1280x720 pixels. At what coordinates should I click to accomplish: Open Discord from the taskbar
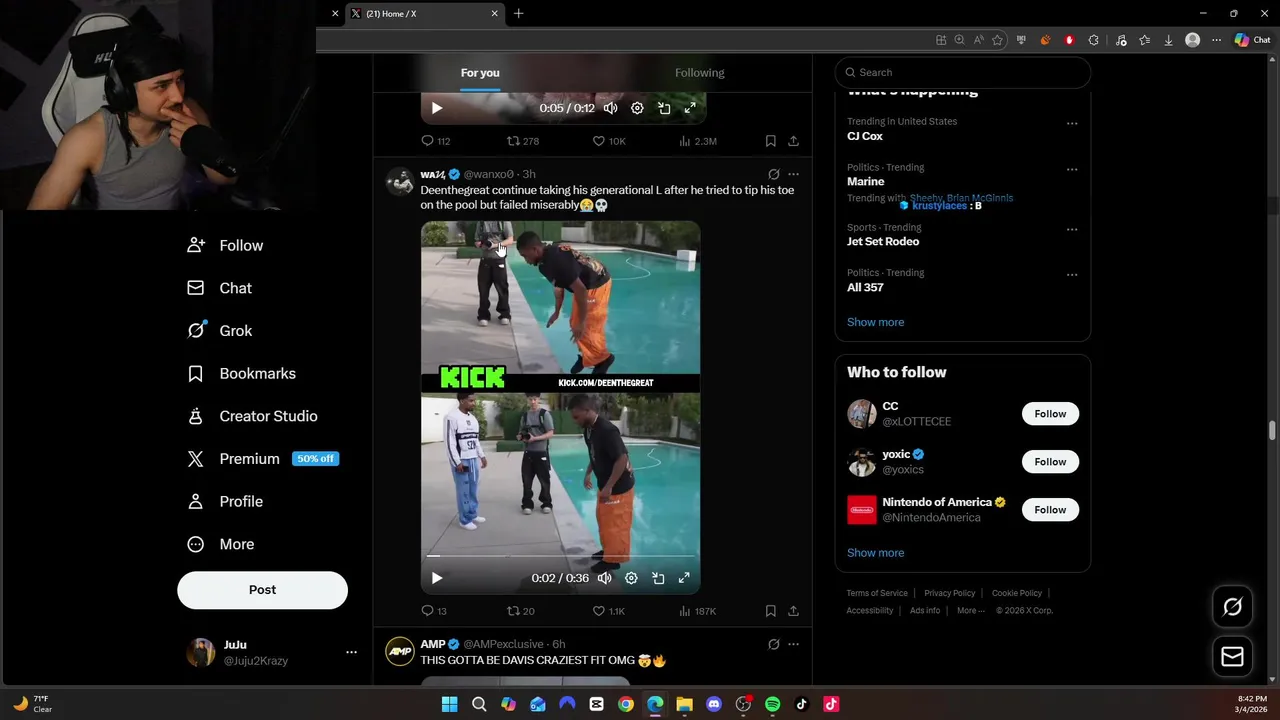tap(713, 704)
